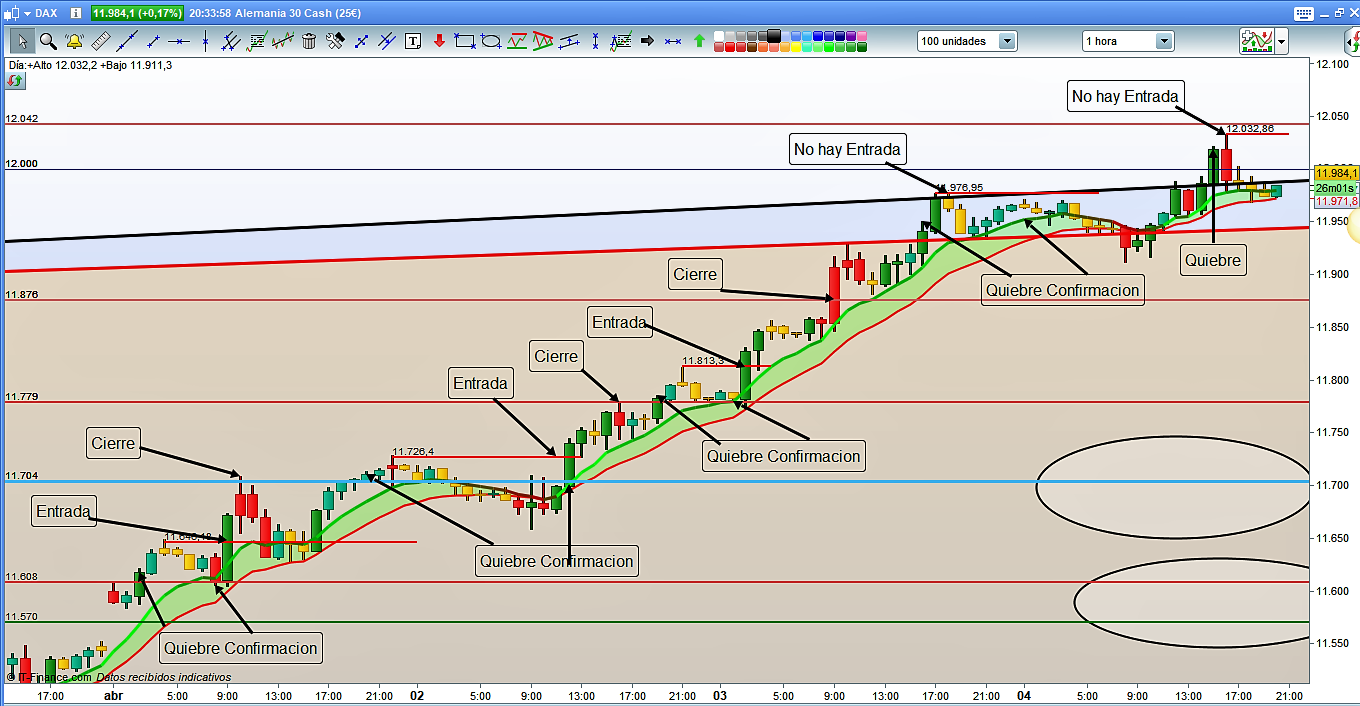Image resolution: width=1360 pixels, height=706 pixels.
Task: Activate the magnifying glass zoom tool
Action: point(48,41)
